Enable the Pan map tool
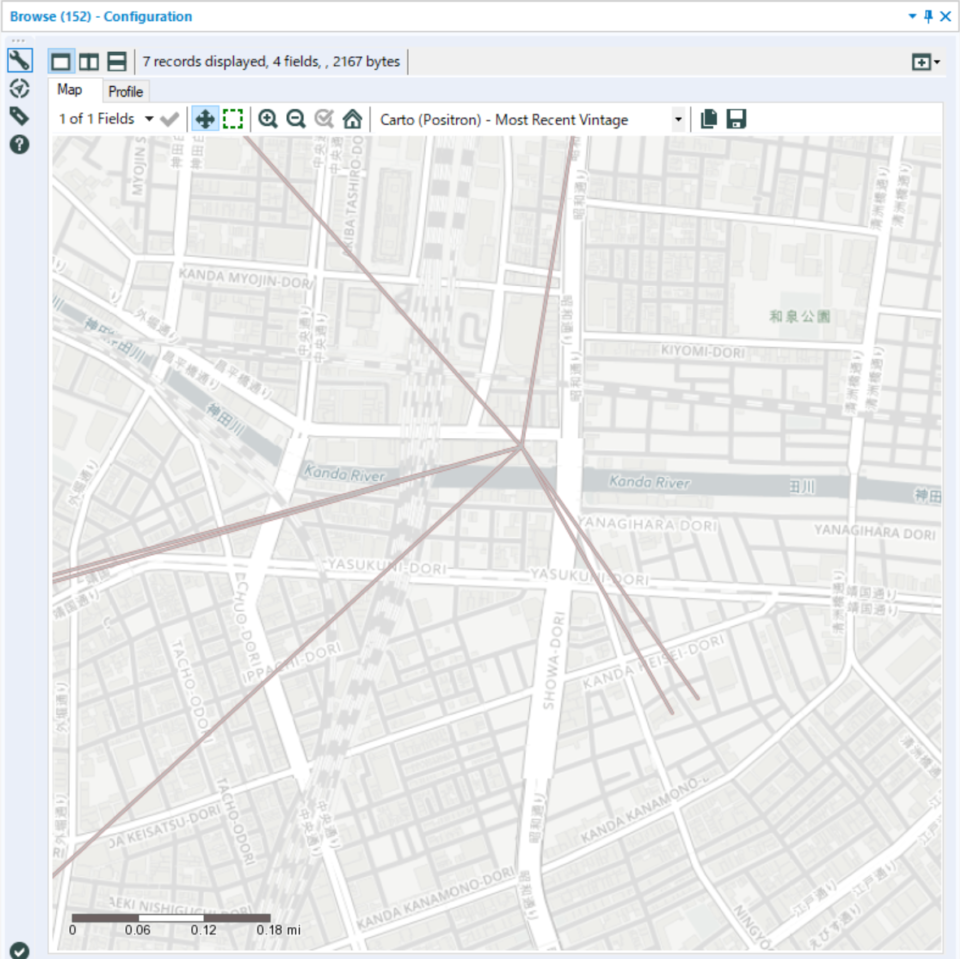The width and height of the screenshot is (960, 959). (x=204, y=119)
